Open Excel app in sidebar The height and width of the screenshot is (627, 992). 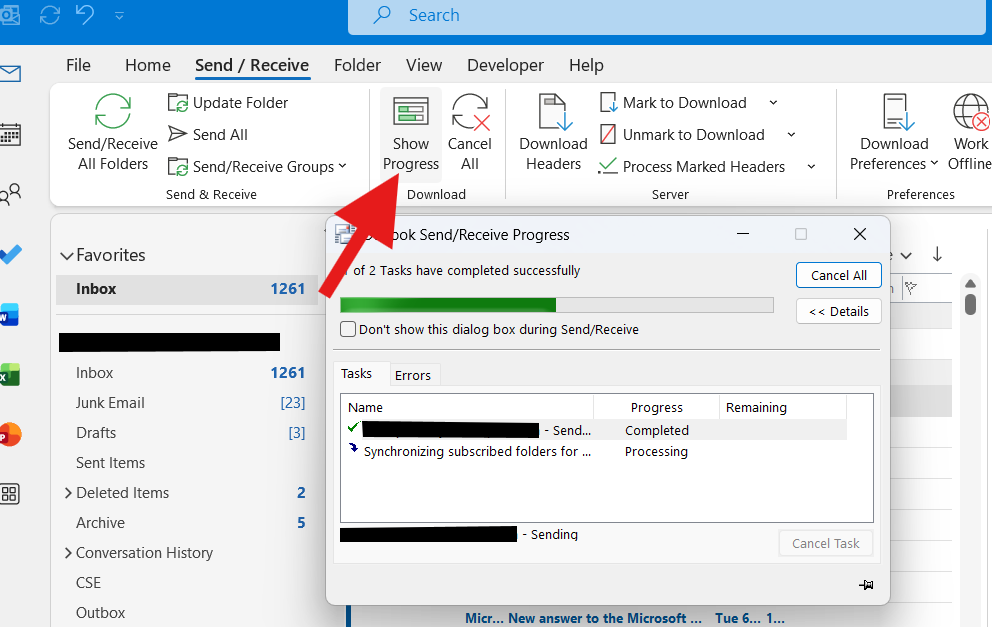pyautogui.click(x=9, y=375)
